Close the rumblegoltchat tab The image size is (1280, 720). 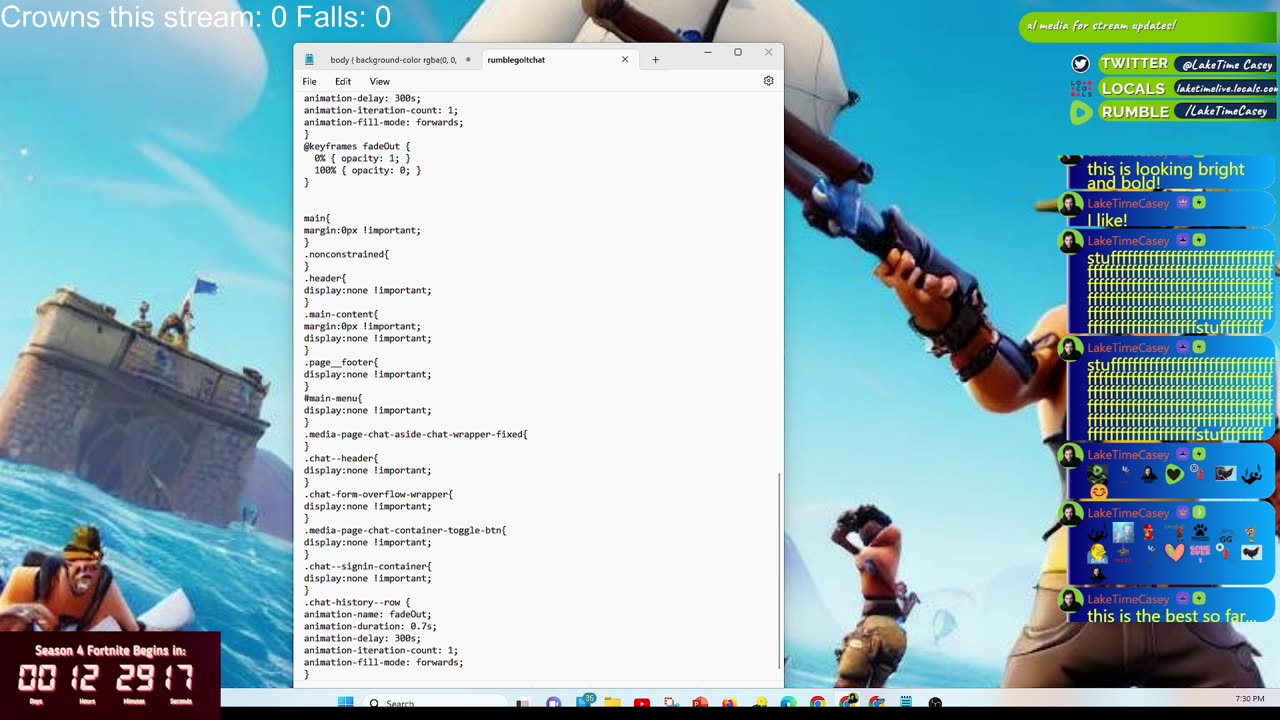625,59
